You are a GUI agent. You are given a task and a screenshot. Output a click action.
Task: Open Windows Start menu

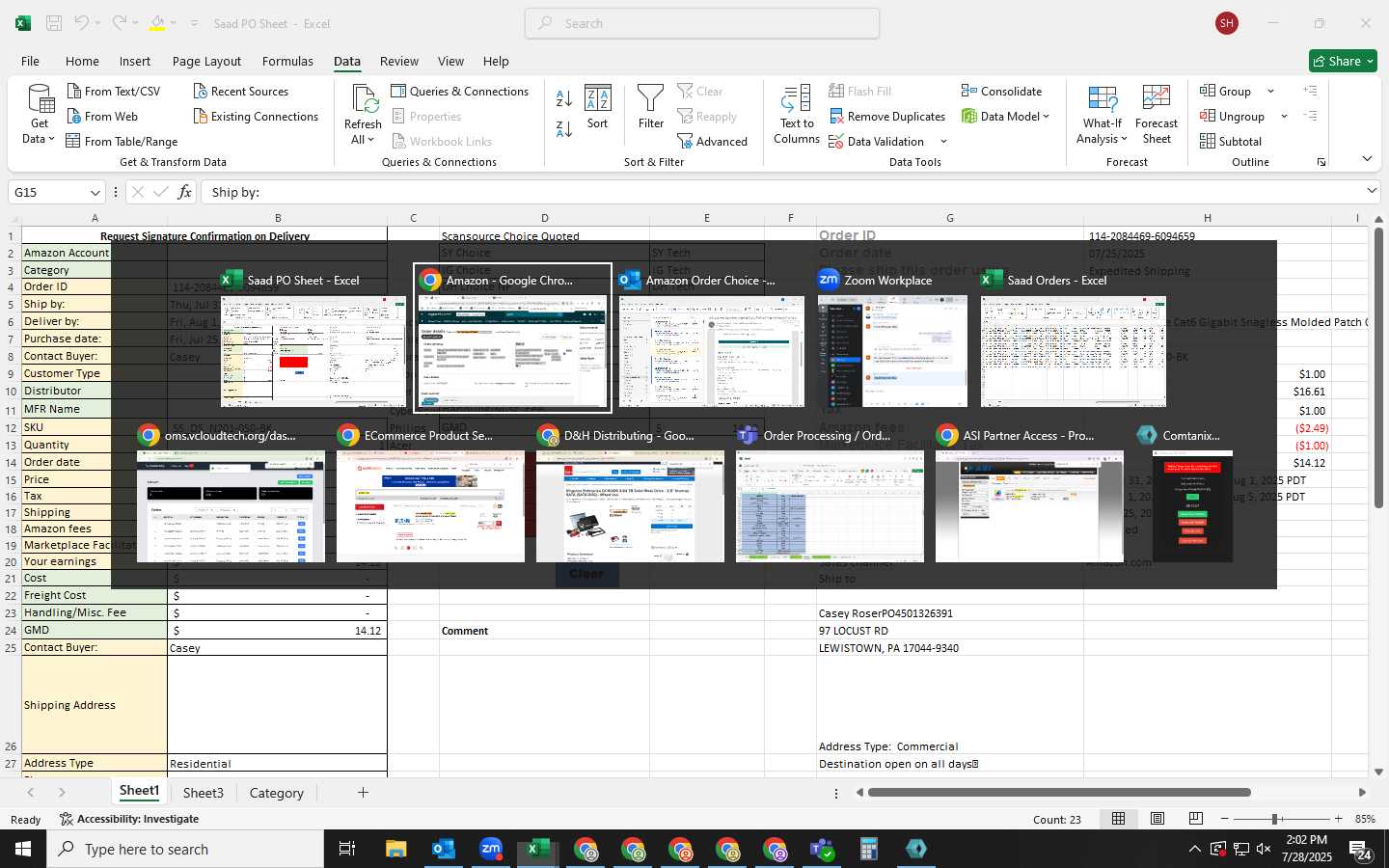[x=23, y=849]
